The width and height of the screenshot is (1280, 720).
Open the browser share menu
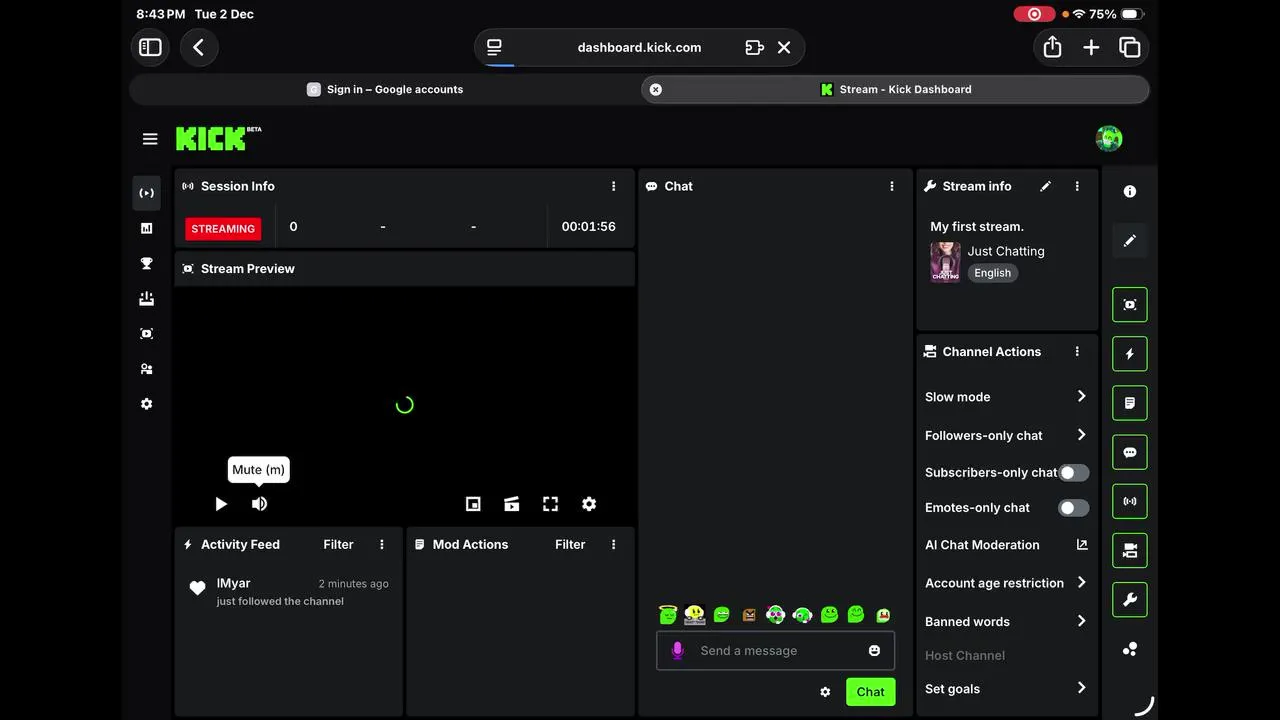click(x=1052, y=47)
